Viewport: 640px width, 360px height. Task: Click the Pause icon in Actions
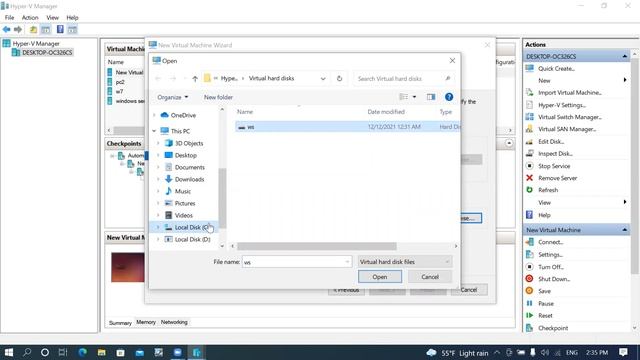[529, 303]
